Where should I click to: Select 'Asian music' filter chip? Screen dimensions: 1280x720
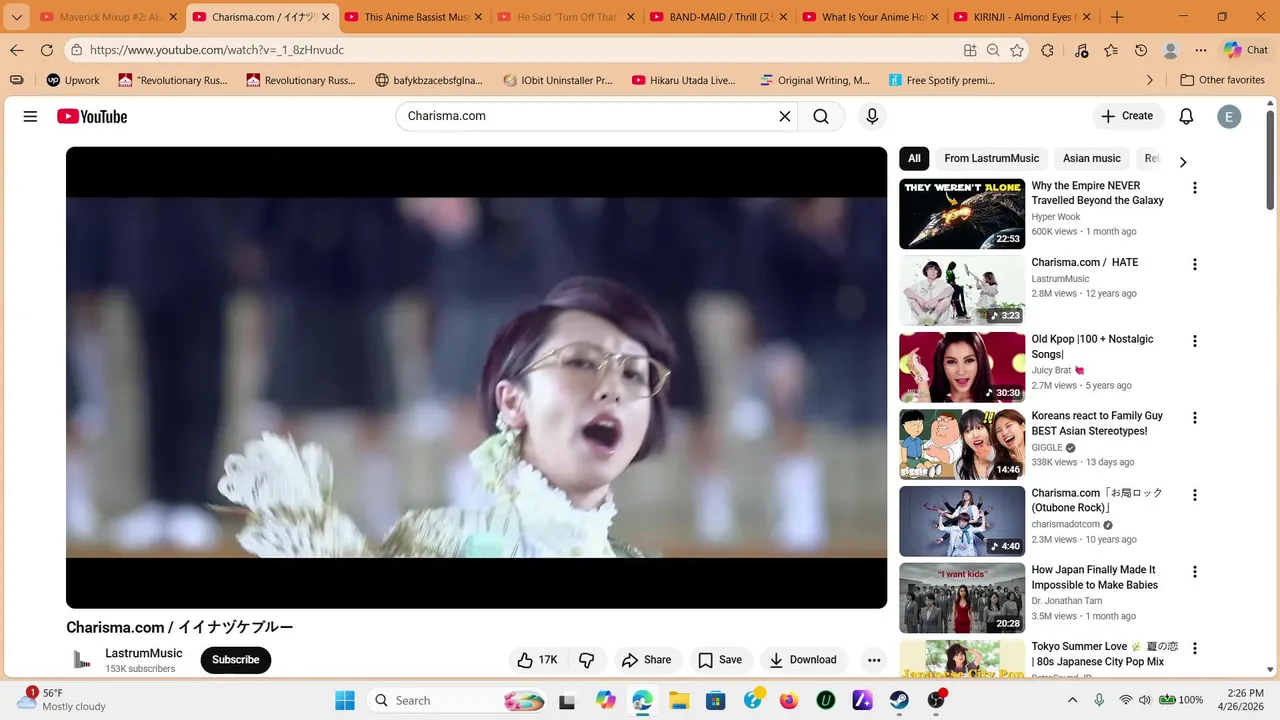pyautogui.click(x=1091, y=158)
